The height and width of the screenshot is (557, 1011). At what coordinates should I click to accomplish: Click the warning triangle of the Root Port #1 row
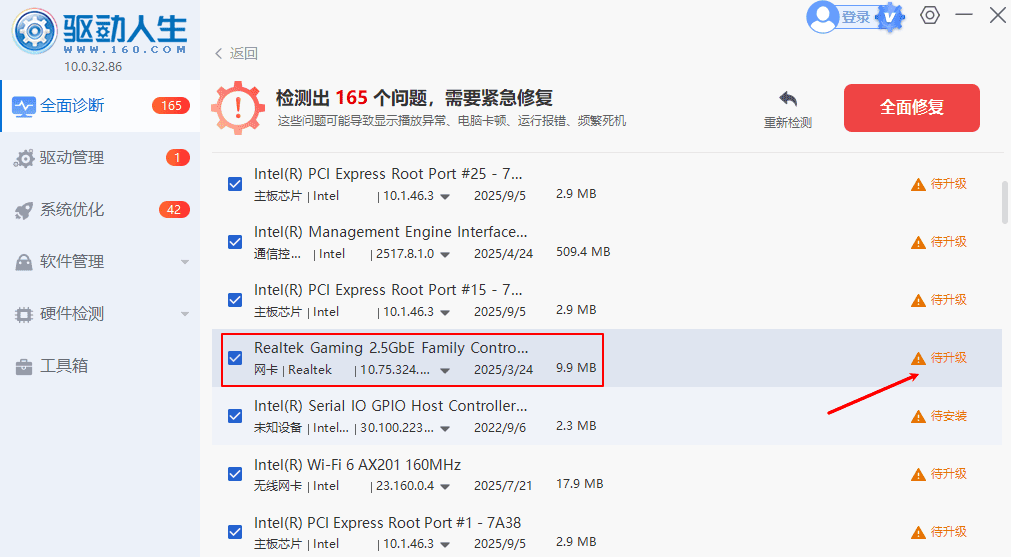(x=918, y=533)
